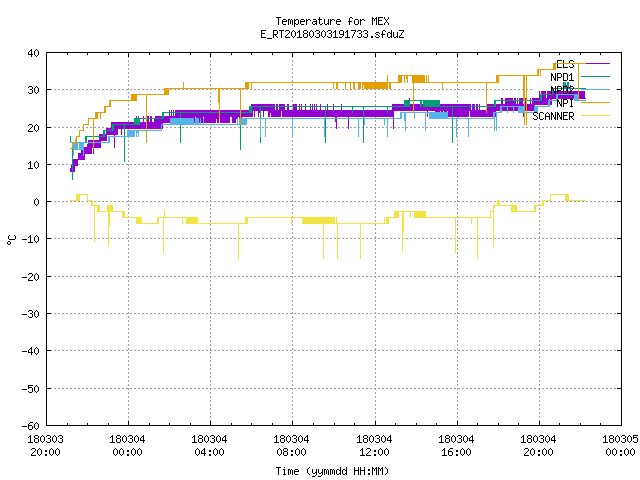Screen dimensions: 640x480
Task: Click the NPD1 legend label
Action: 562,77
